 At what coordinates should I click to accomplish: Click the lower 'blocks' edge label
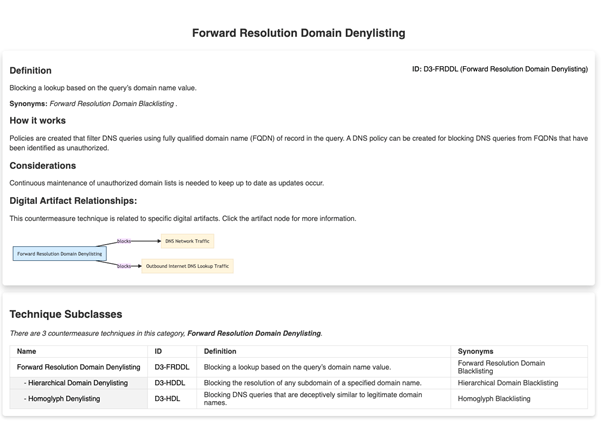[124, 266]
